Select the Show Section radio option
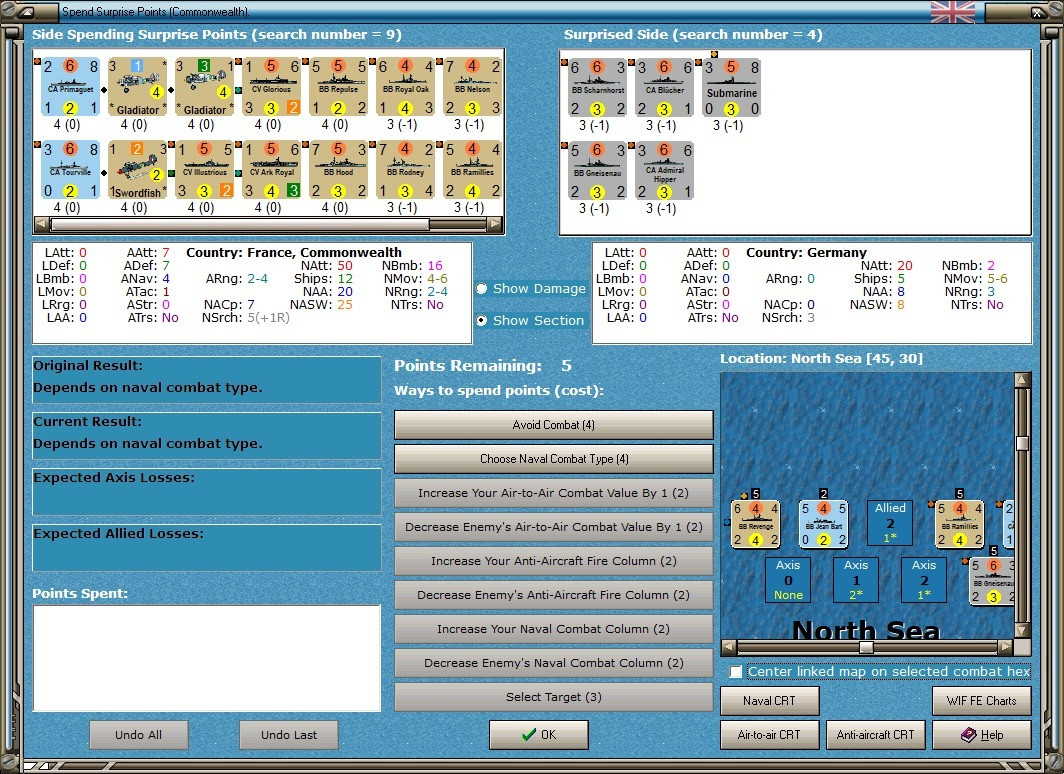 pos(482,320)
